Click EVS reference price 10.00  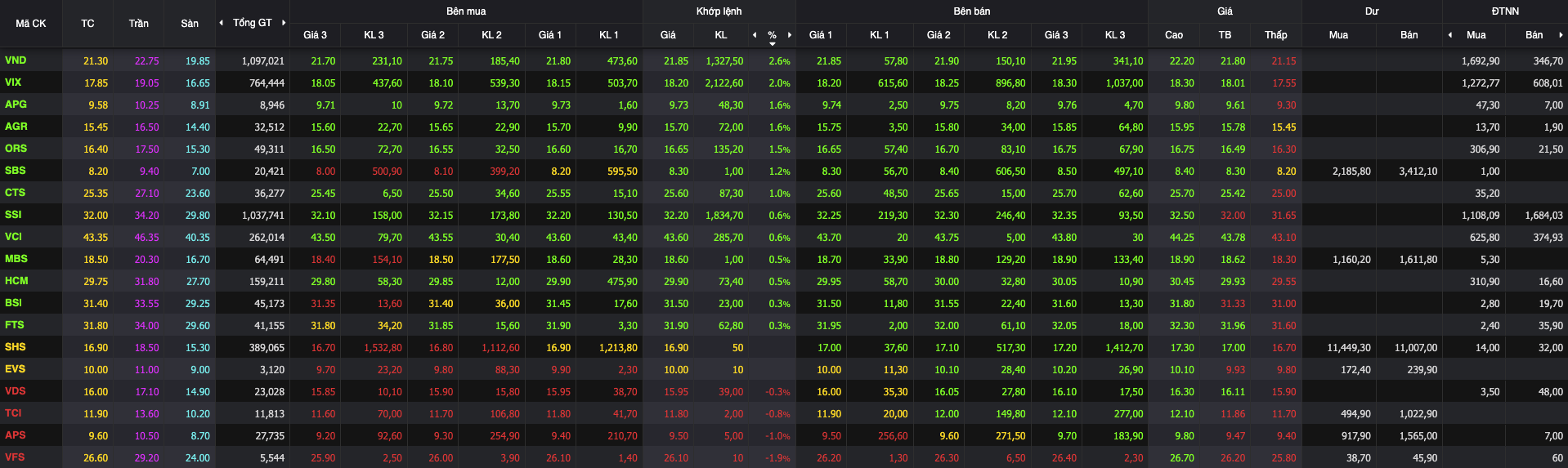coord(96,370)
